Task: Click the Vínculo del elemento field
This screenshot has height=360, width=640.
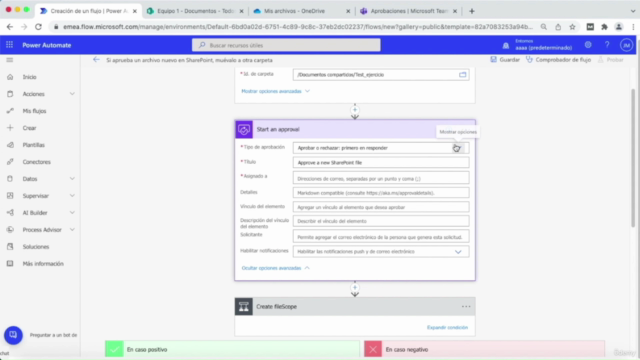Action: tap(381, 207)
